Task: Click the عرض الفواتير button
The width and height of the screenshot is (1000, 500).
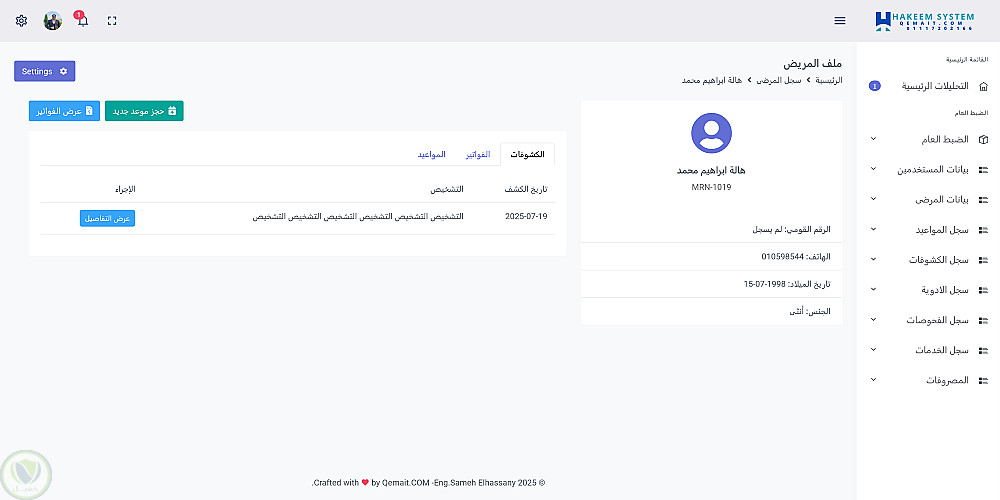Action: pyautogui.click(x=65, y=111)
